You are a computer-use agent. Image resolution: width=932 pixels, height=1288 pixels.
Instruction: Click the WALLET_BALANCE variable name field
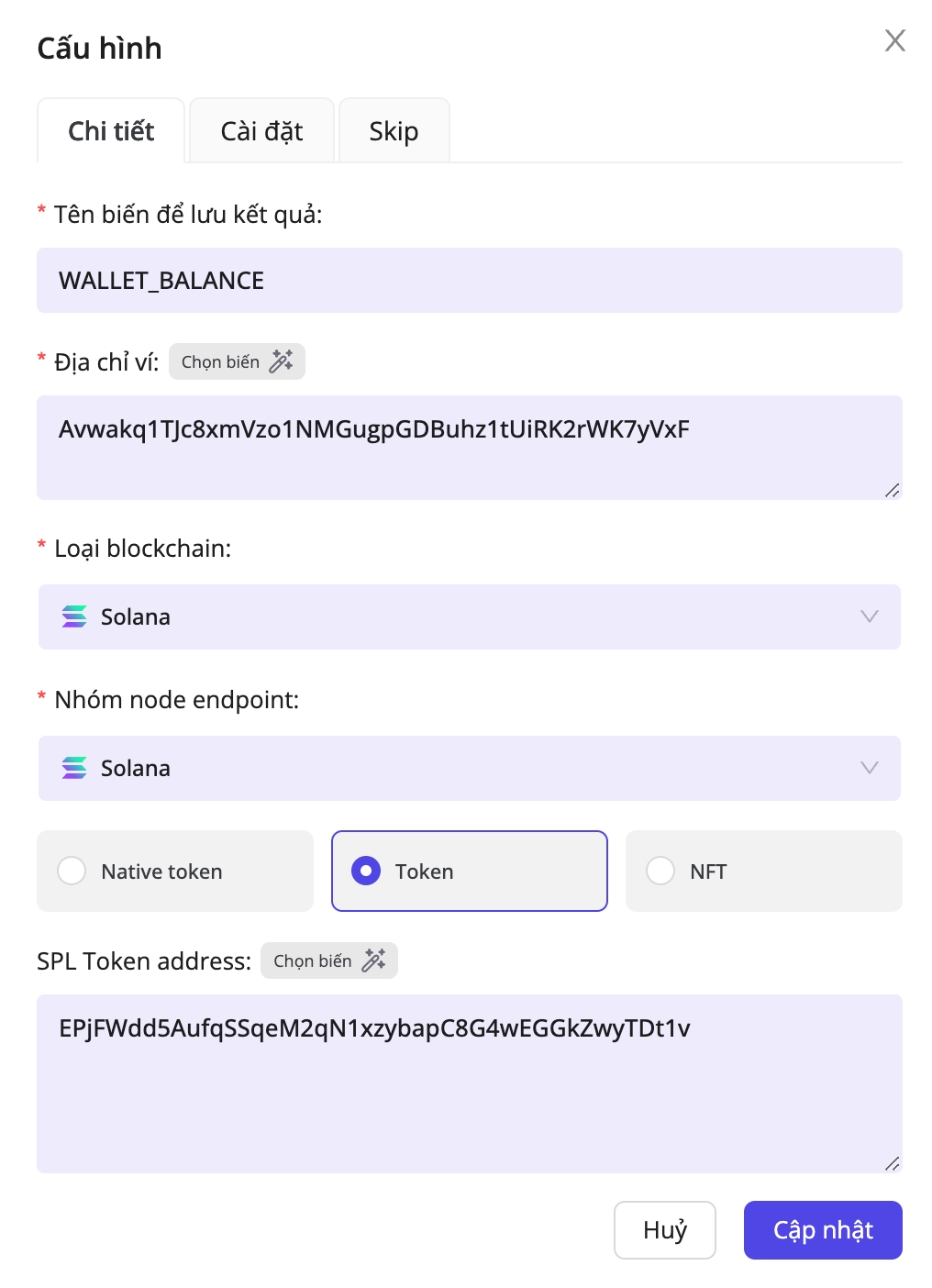[x=469, y=281]
